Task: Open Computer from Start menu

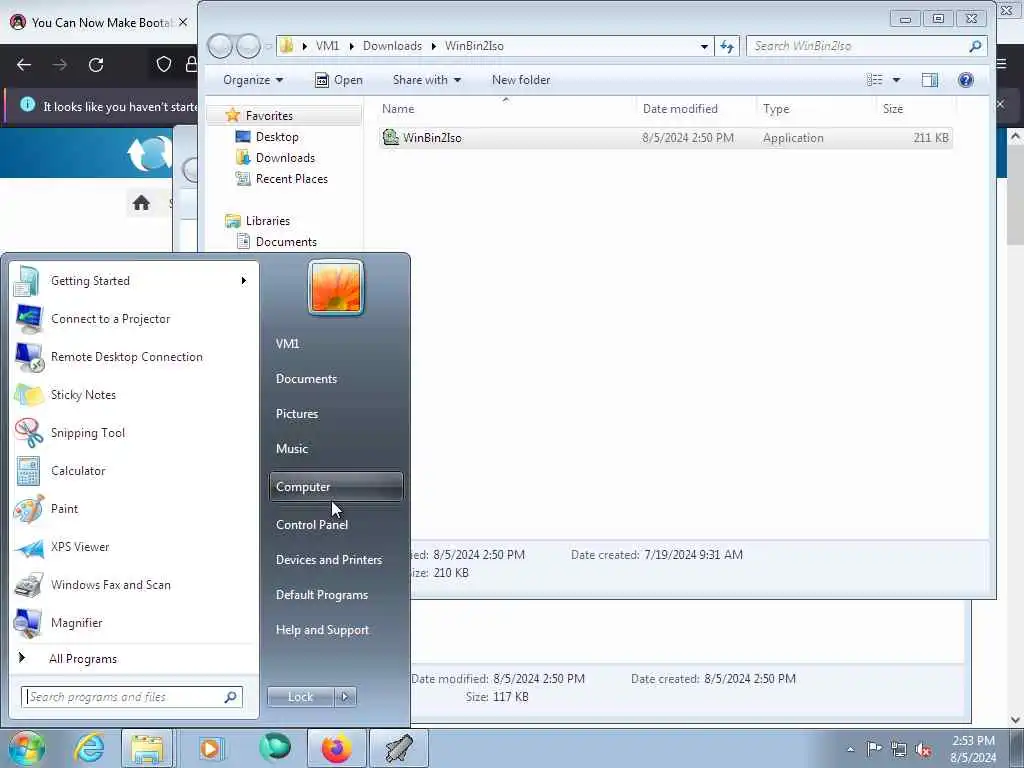Action: coord(336,487)
